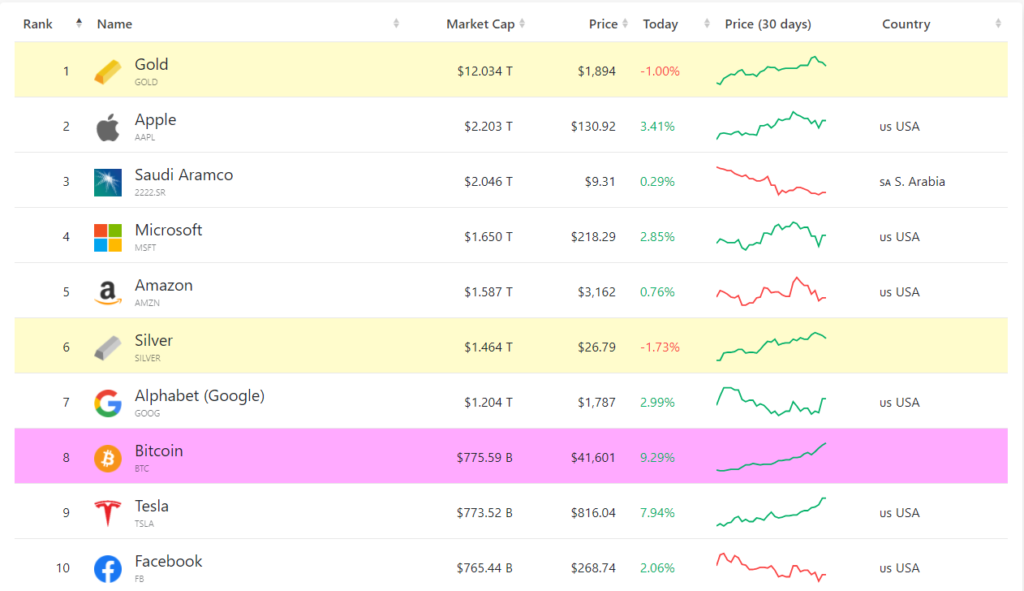Click Silver price $26.79
Viewport: 1024px width, 591px height.
click(596, 347)
